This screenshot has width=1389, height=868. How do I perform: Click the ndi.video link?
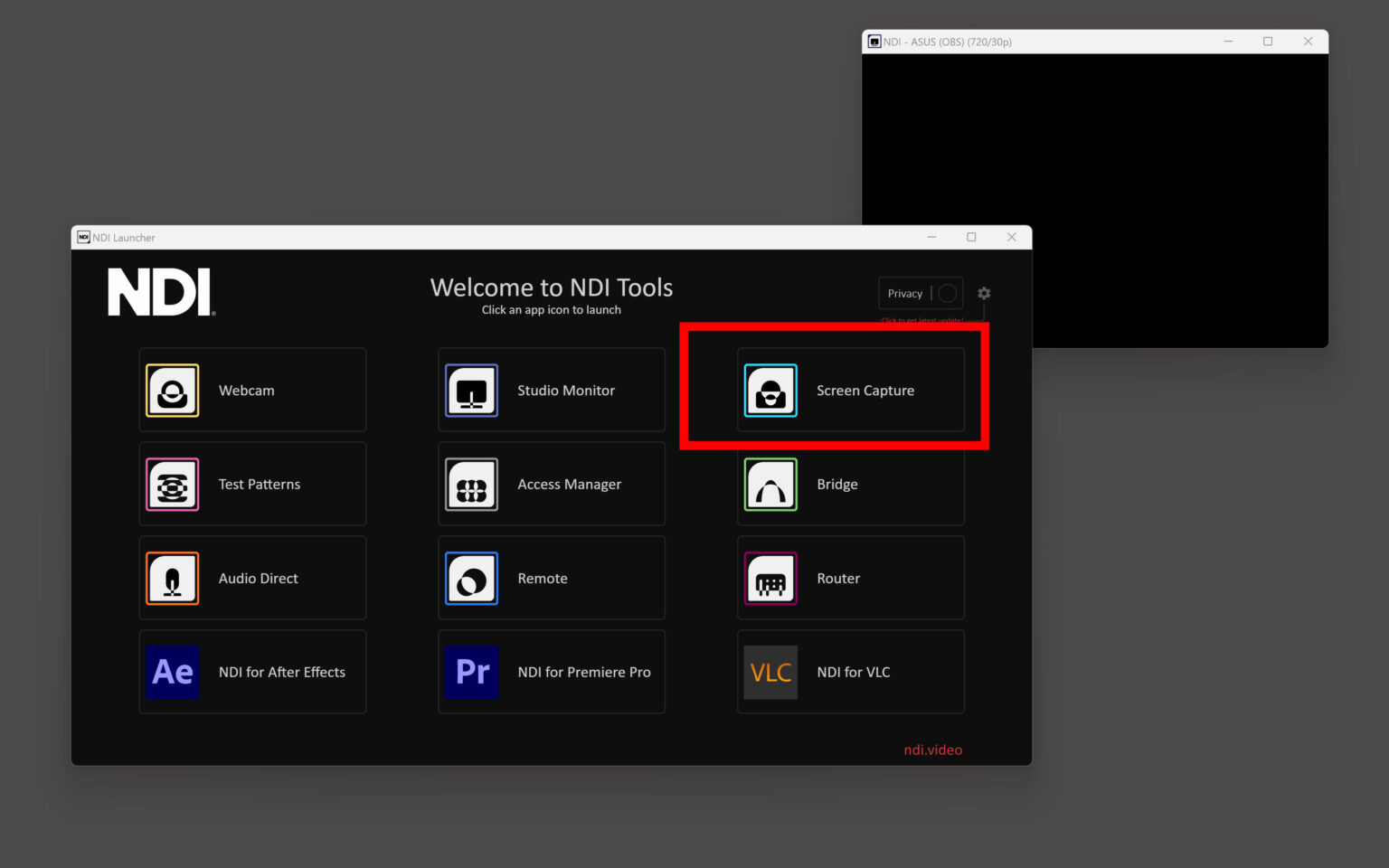(932, 750)
